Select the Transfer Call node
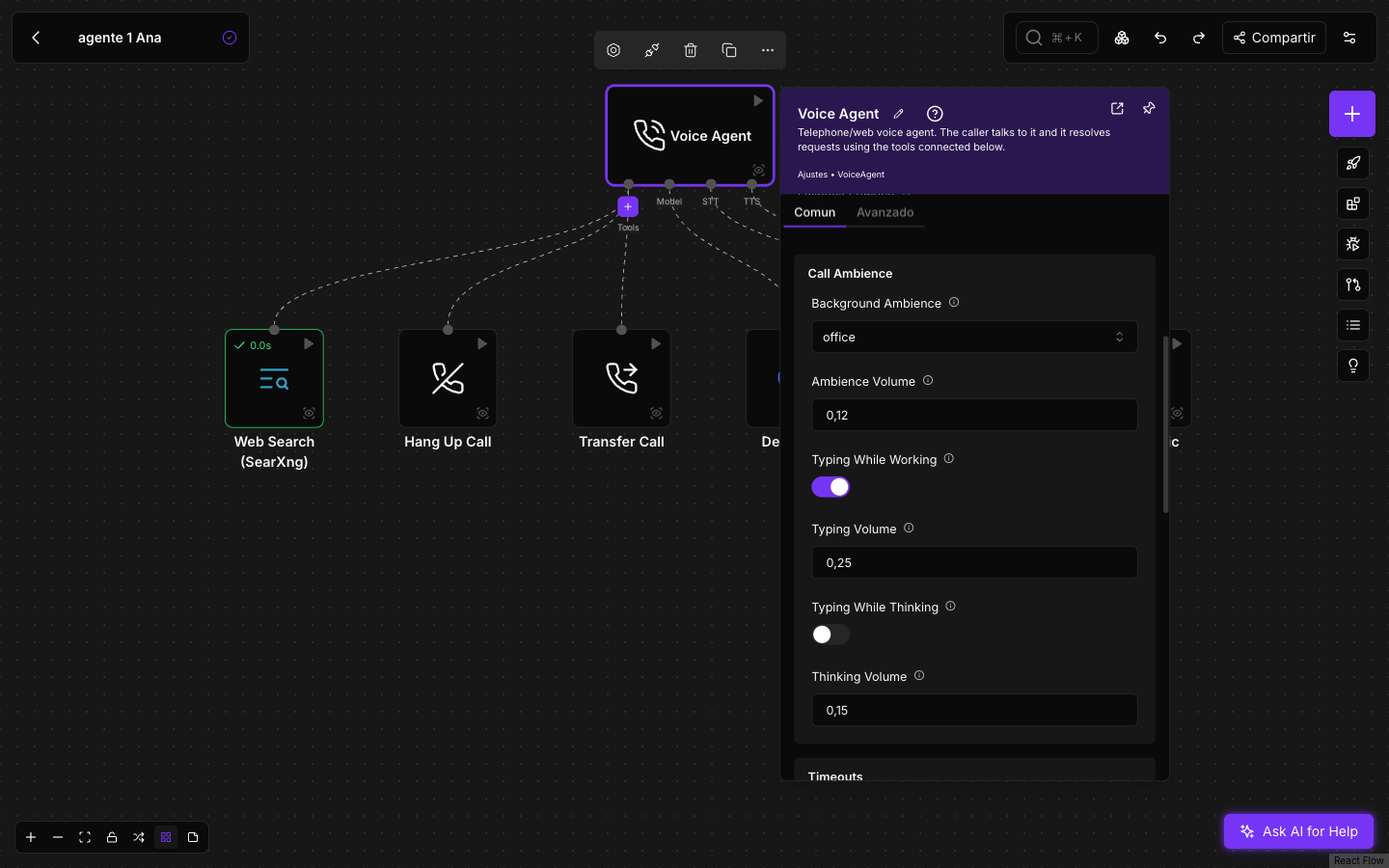1389x868 pixels. tap(621, 378)
